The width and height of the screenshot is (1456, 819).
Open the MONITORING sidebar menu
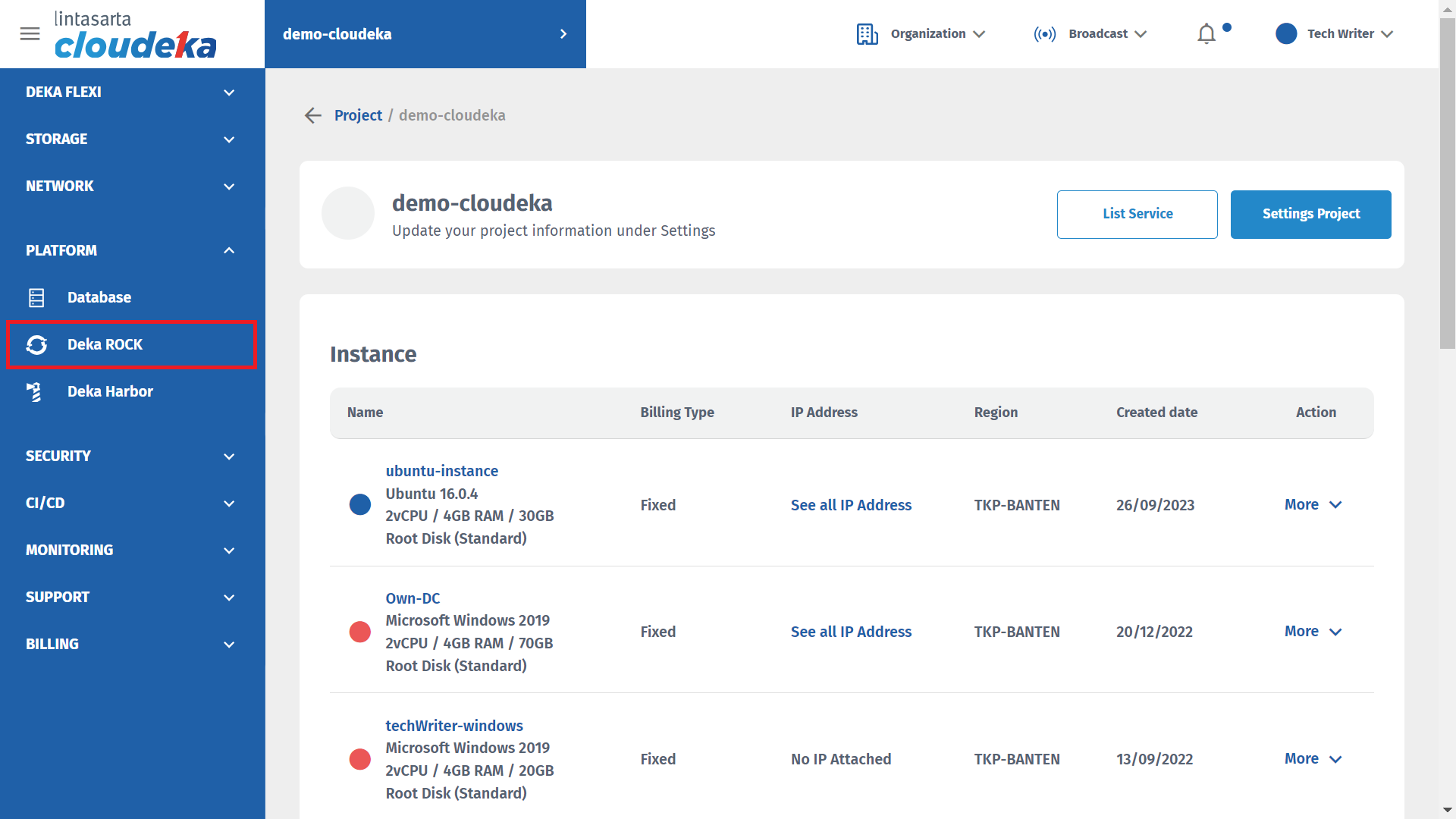pyautogui.click(x=229, y=551)
